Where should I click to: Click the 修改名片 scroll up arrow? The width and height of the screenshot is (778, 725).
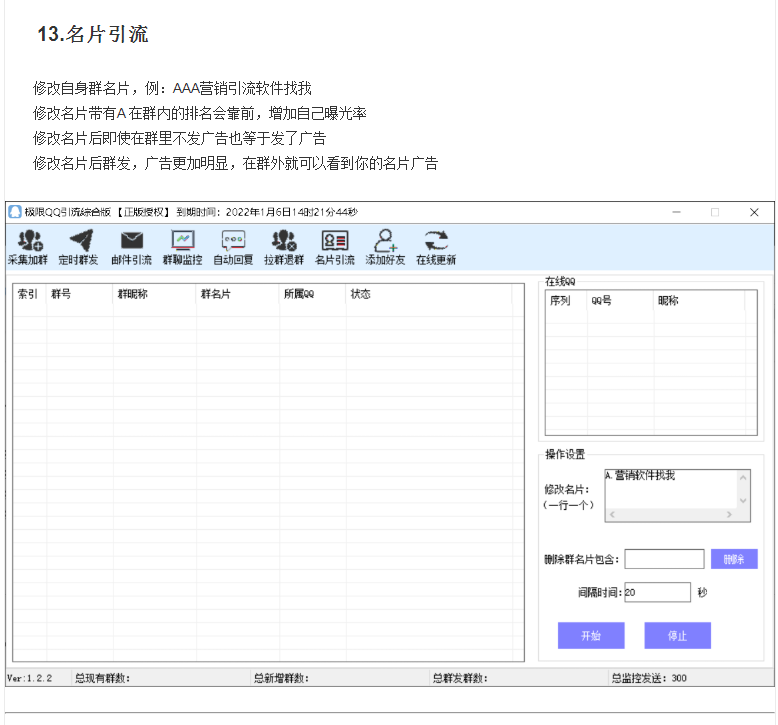click(x=743, y=477)
